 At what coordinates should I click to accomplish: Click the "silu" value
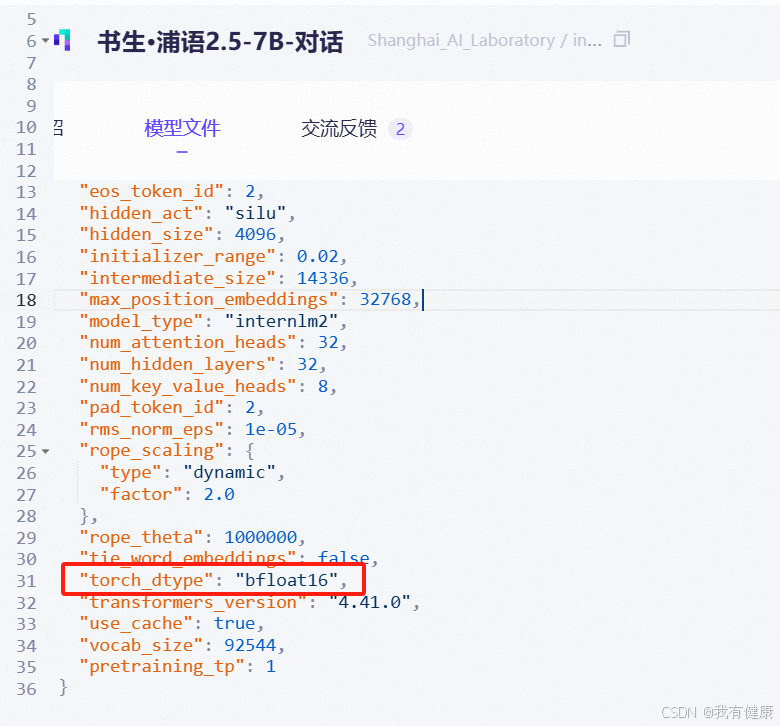click(255, 213)
